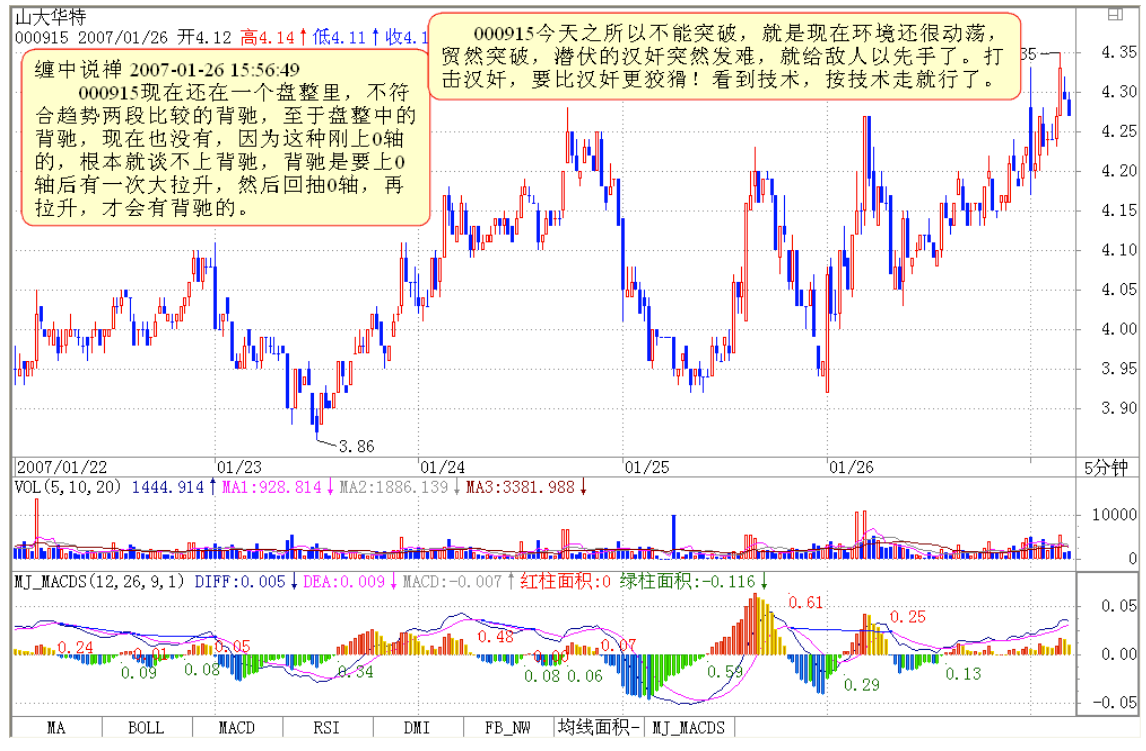Click the green area label 0.59

[x=725, y=671]
